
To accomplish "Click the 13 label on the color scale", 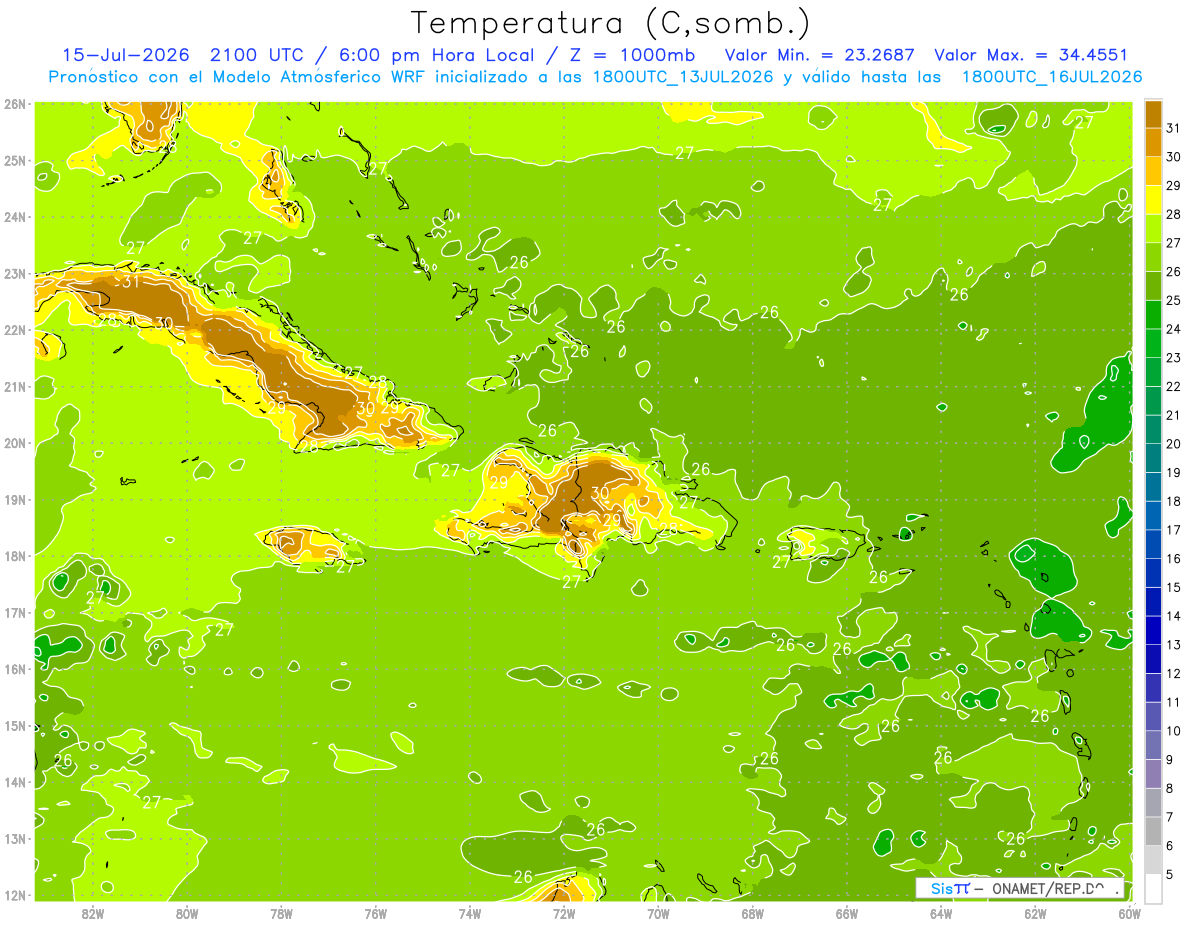I will (x=1175, y=645).
